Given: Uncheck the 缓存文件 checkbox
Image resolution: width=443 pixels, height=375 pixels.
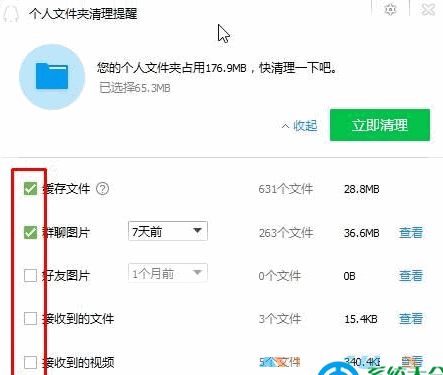Looking at the screenshot, I should tap(30, 189).
